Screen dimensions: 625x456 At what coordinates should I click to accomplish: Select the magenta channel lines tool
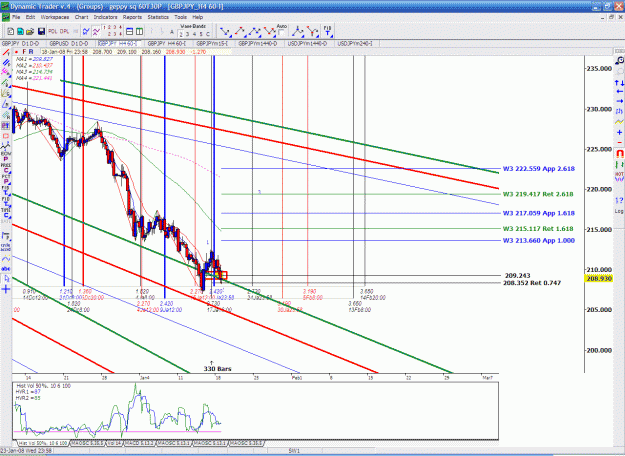(6, 72)
